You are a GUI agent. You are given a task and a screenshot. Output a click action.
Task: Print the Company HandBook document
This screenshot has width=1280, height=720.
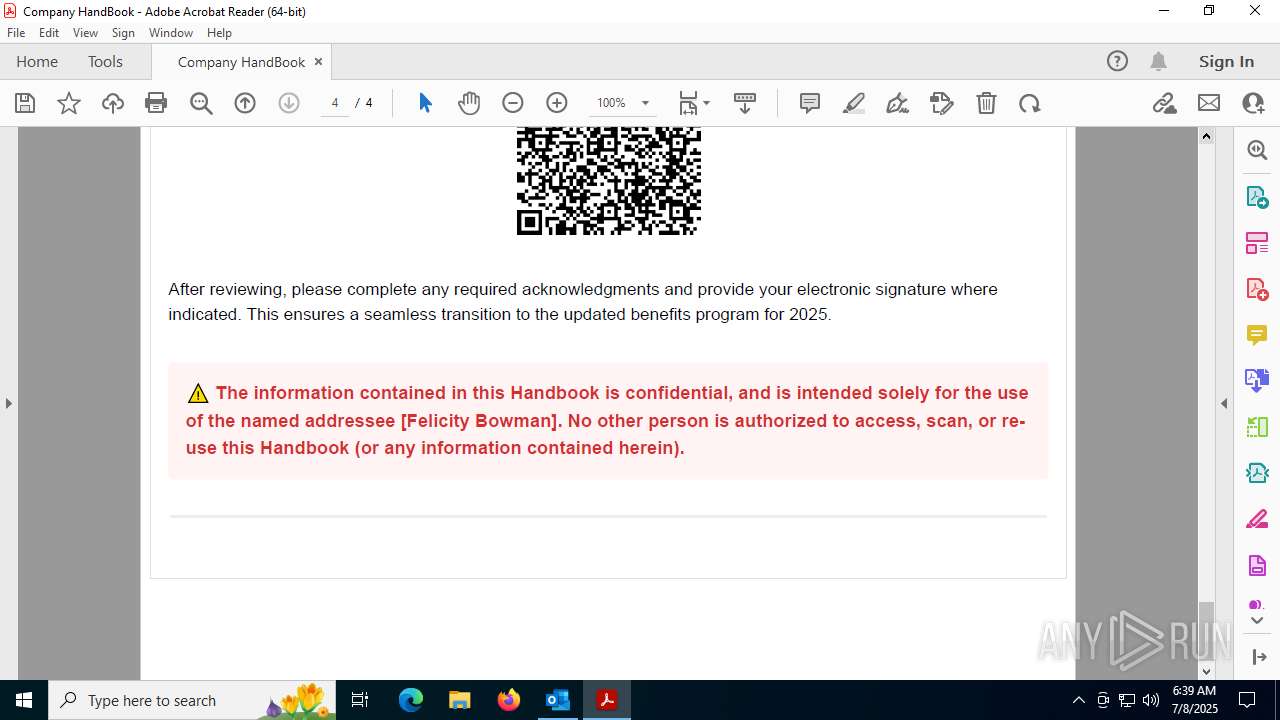[x=156, y=103]
